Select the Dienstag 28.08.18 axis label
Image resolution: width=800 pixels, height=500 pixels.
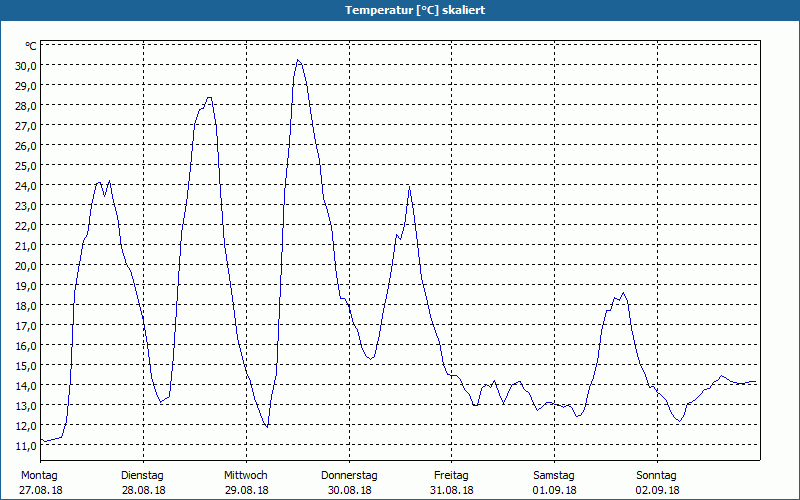point(143,483)
